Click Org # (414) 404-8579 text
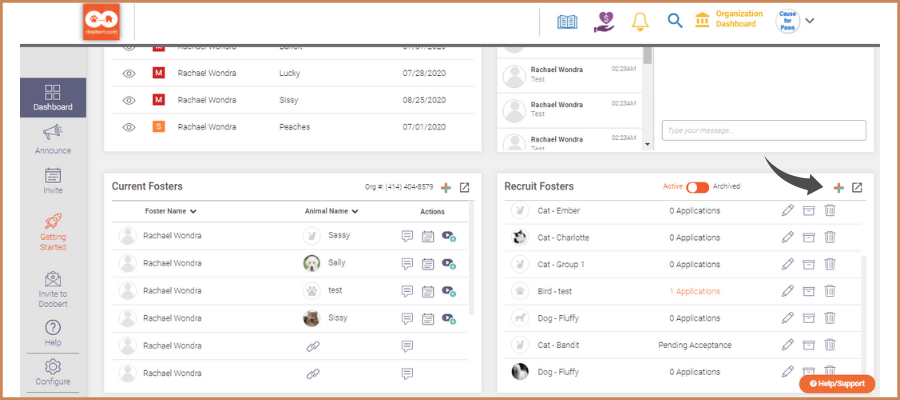 (x=399, y=187)
